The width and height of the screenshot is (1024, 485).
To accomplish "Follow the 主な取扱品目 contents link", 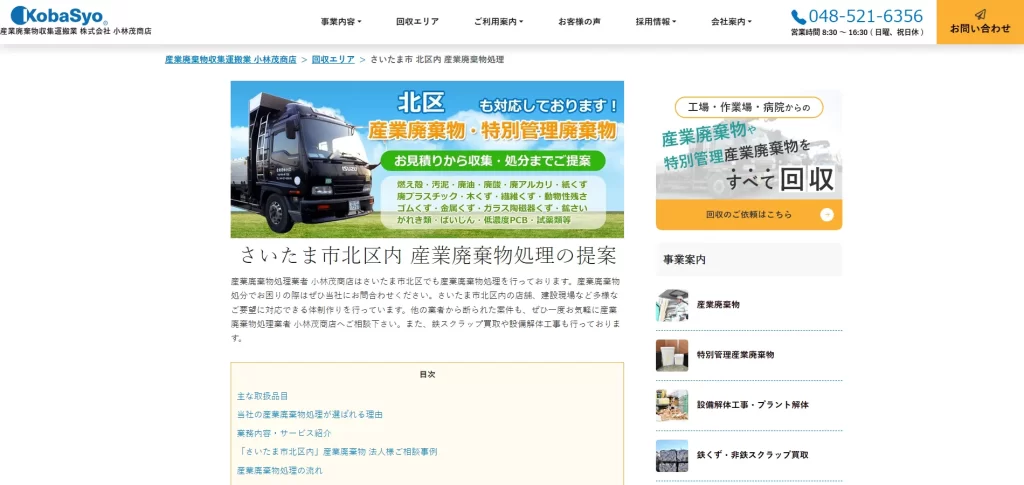I will tap(263, 396).
